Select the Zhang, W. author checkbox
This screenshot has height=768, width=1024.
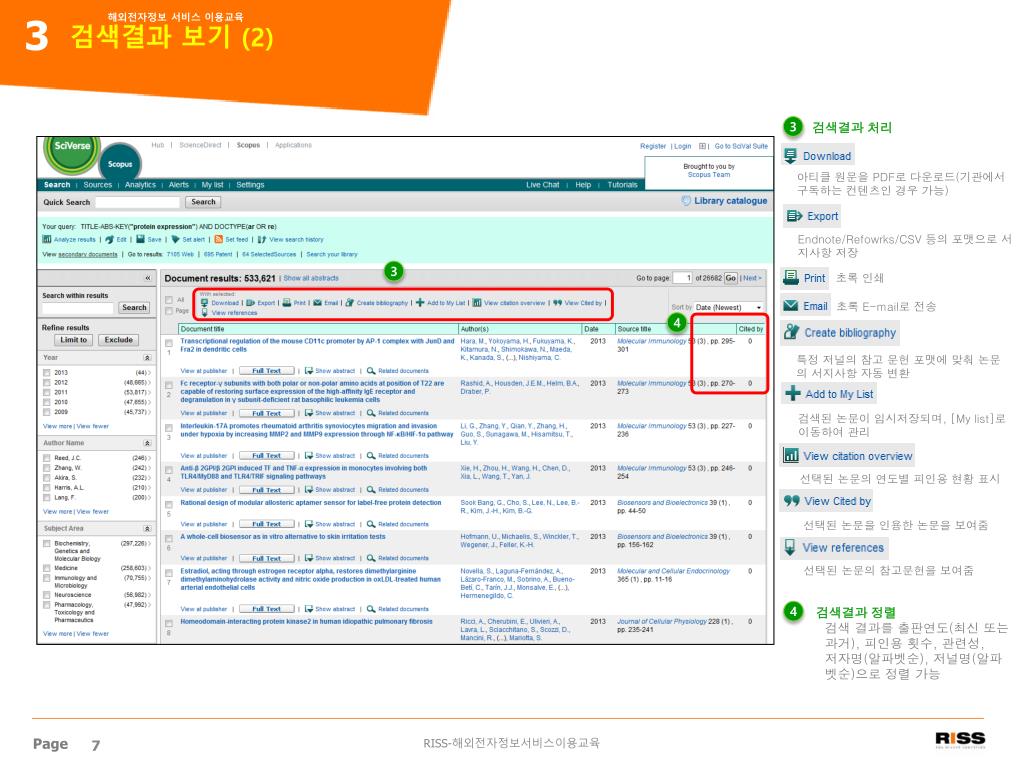[46, 468]
